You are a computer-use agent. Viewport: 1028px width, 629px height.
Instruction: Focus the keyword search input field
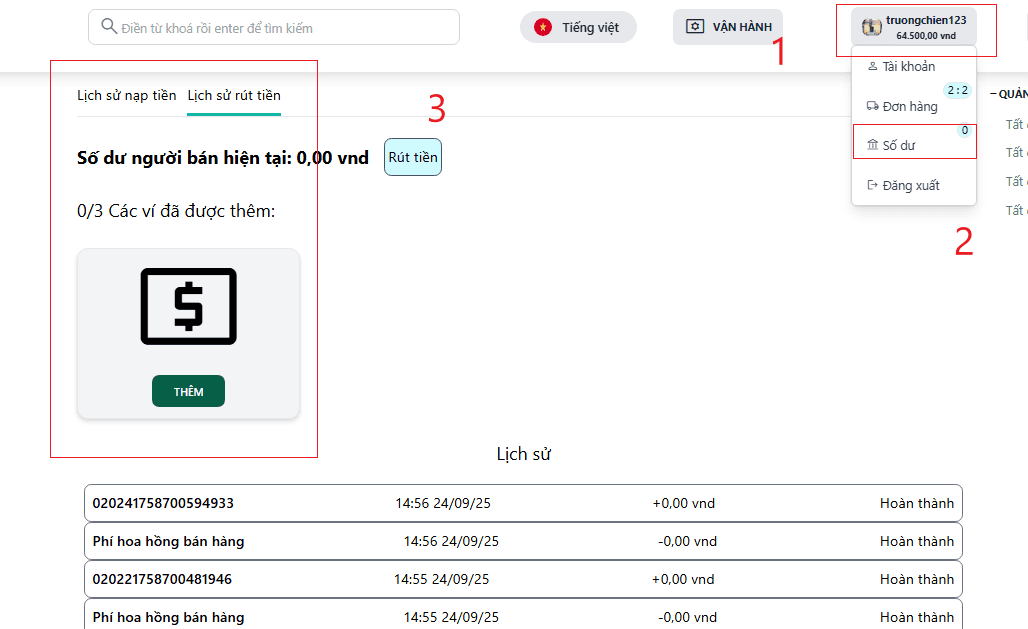(285, 28)
